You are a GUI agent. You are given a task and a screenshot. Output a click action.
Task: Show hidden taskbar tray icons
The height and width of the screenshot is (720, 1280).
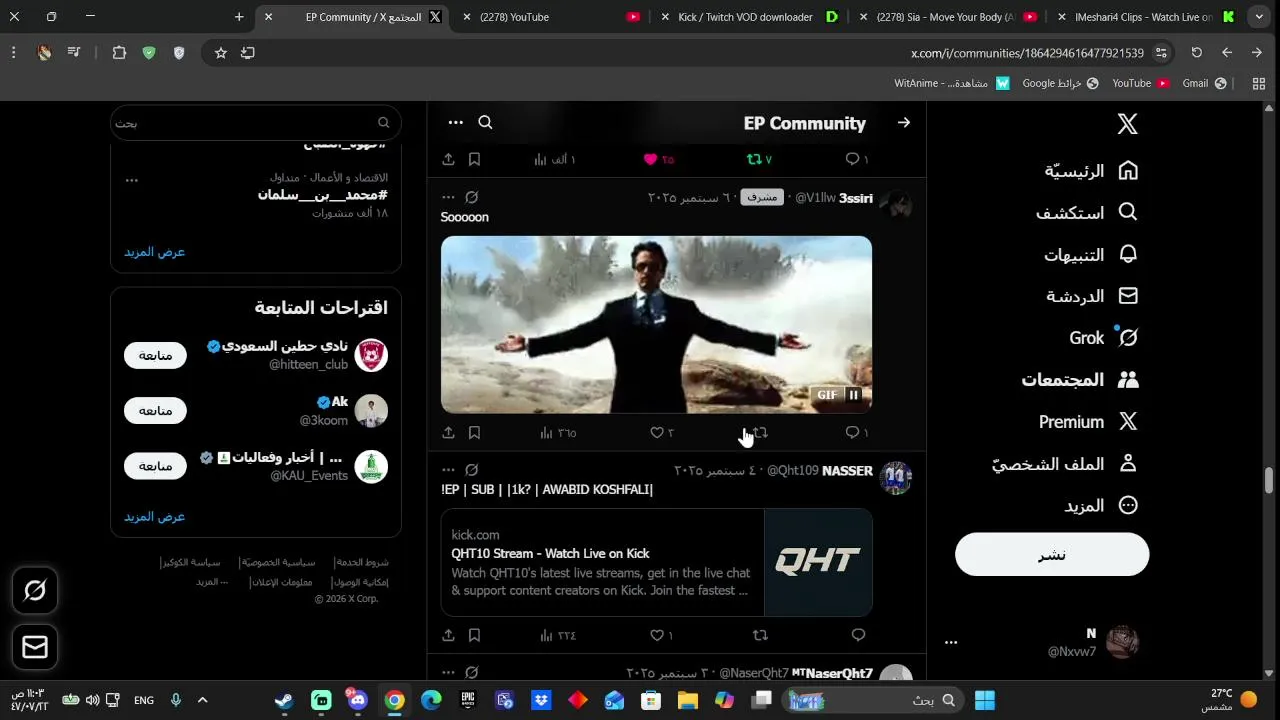203,700
